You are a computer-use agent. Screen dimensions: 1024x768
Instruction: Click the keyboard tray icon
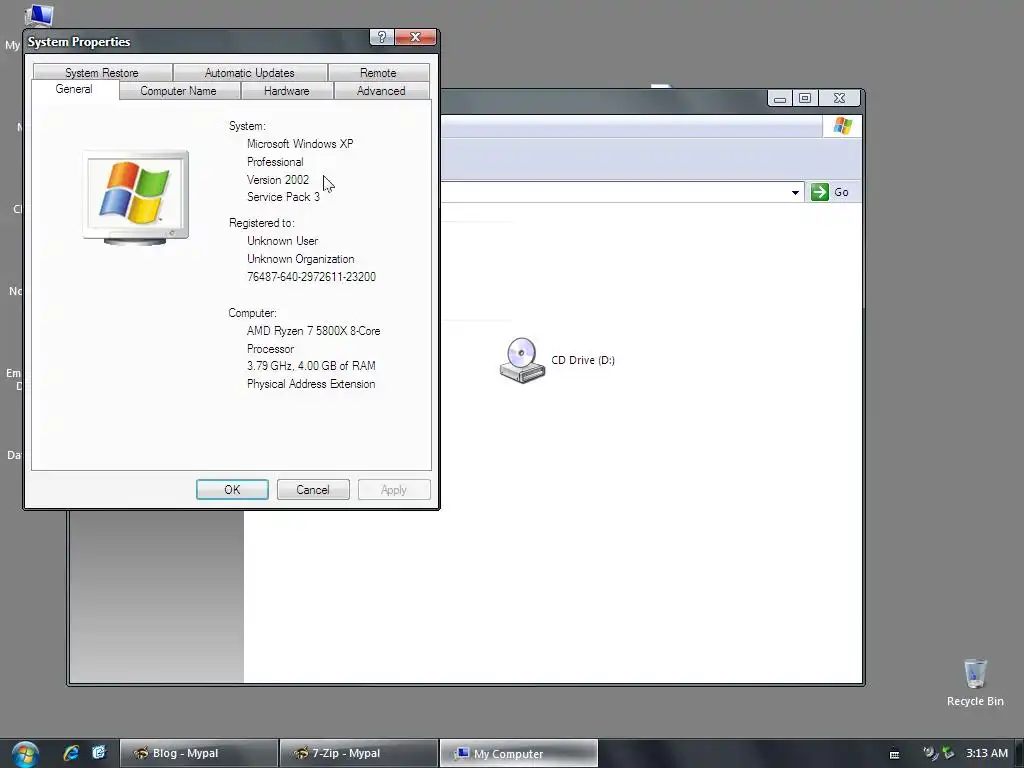pyautogui.click(x=895, y=754)
